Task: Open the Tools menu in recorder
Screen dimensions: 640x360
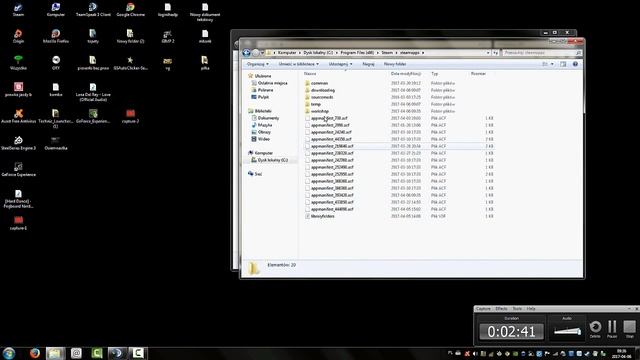Action: 517,309
